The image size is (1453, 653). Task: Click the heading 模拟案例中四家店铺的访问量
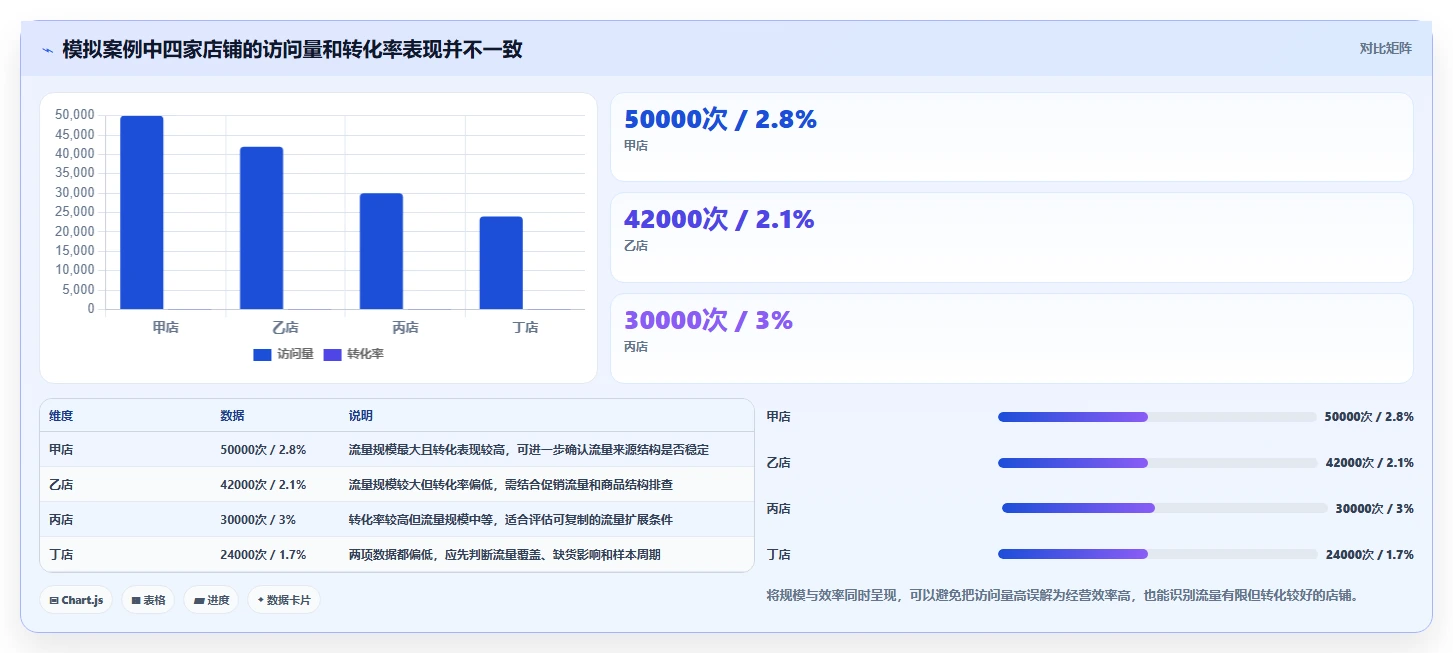point(292,49)
